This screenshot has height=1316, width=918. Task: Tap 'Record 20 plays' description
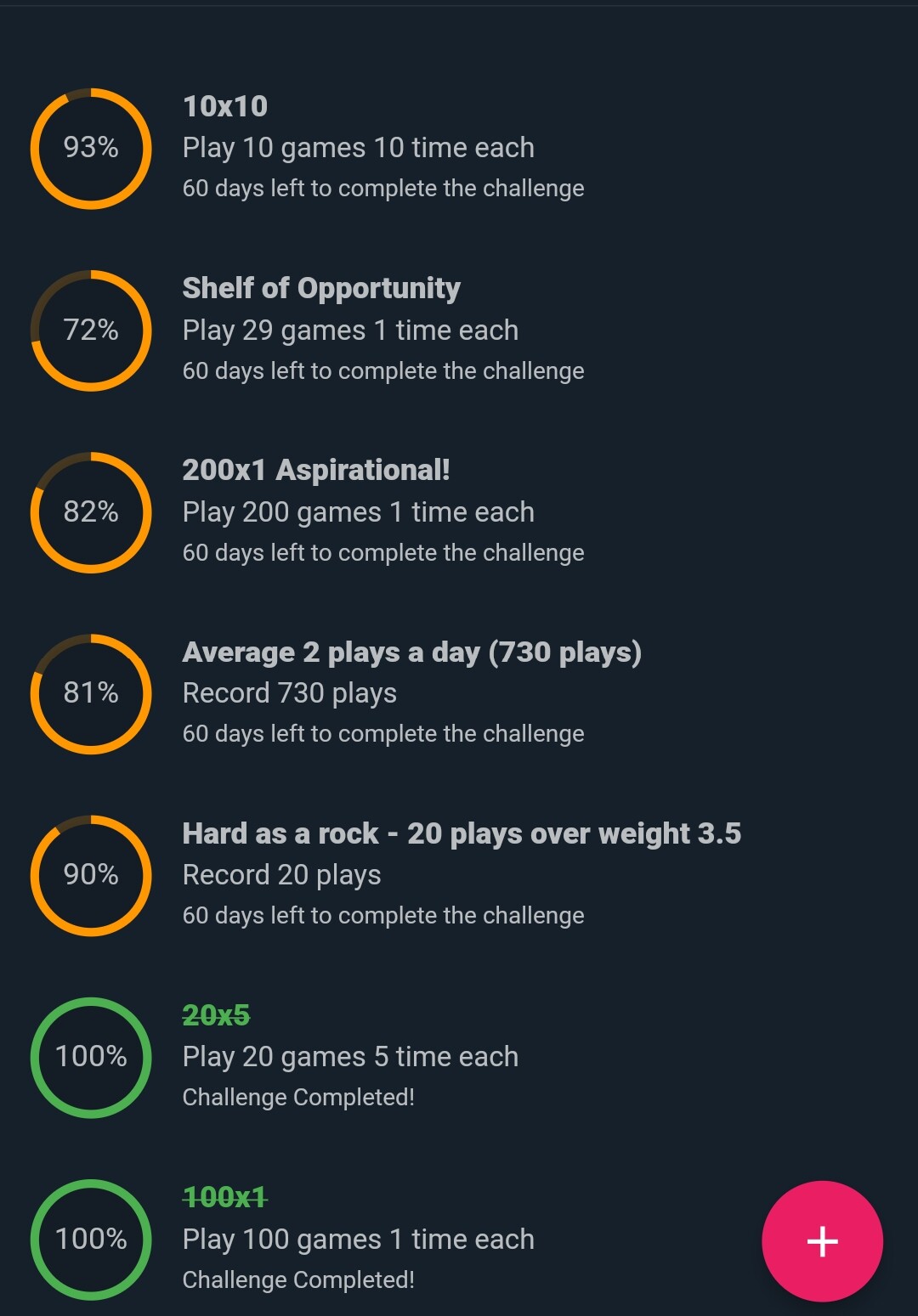pos(282,876)
